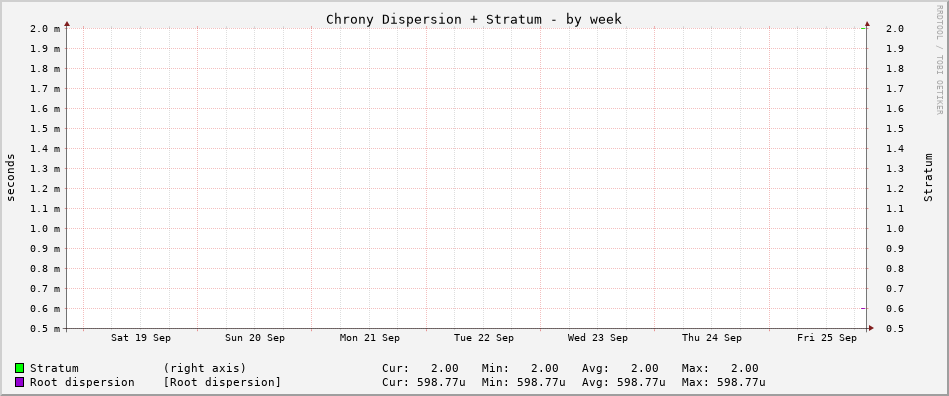Click the '0.5' right axis label
This screenshot has height=396, width=949.
(x=895, y=328)
